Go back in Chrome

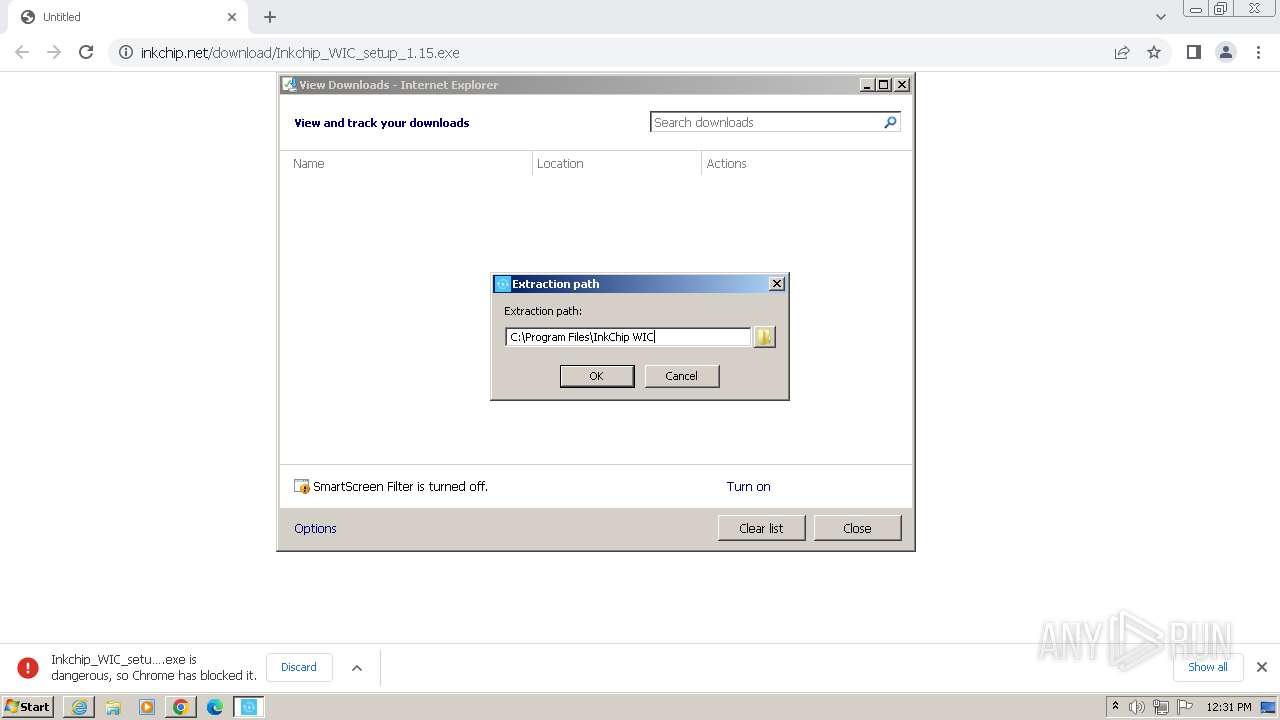[22, 52]
